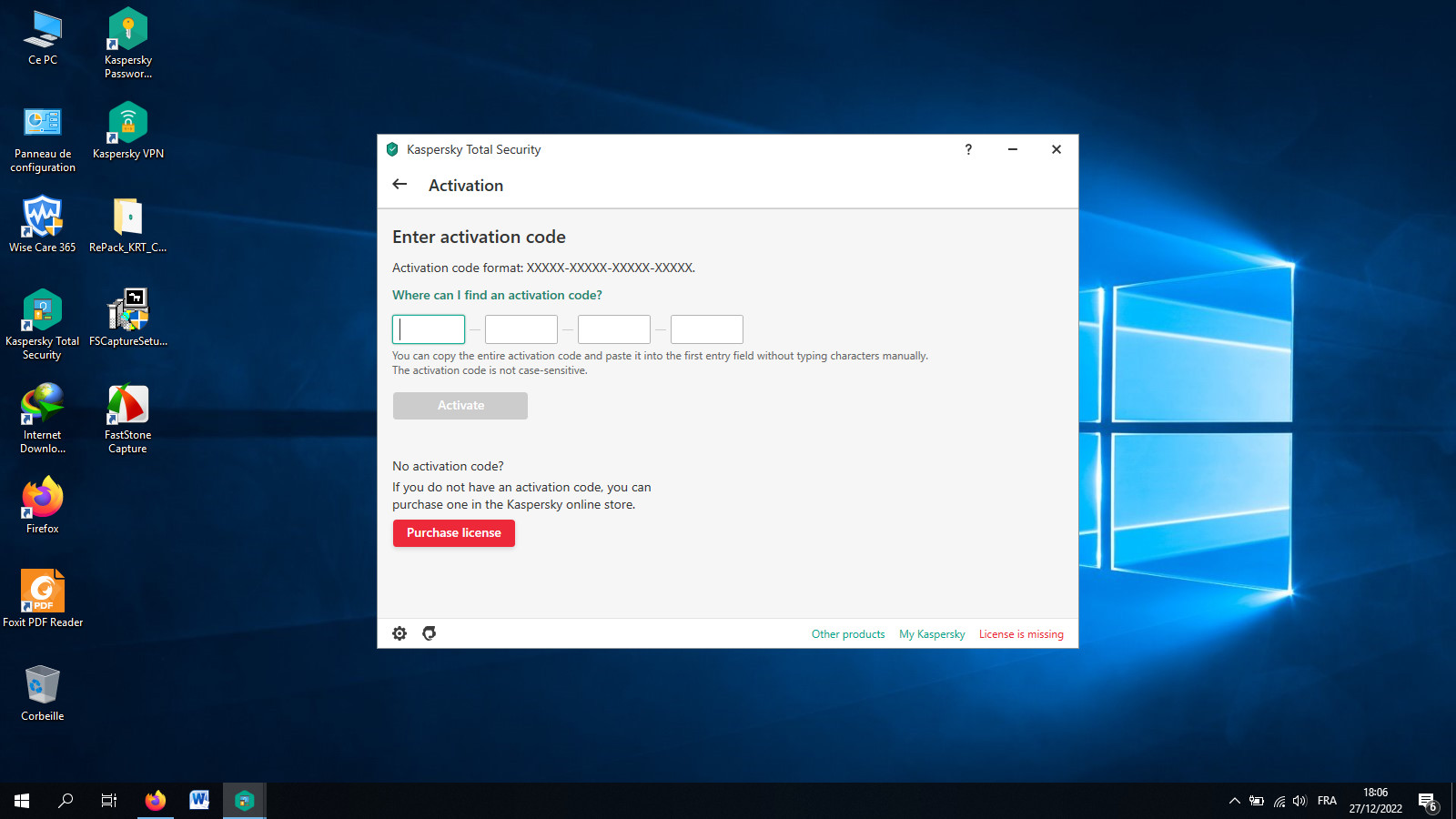
Task: Click the Kaspersky shield logo in title bar
Action: [392, 149]
